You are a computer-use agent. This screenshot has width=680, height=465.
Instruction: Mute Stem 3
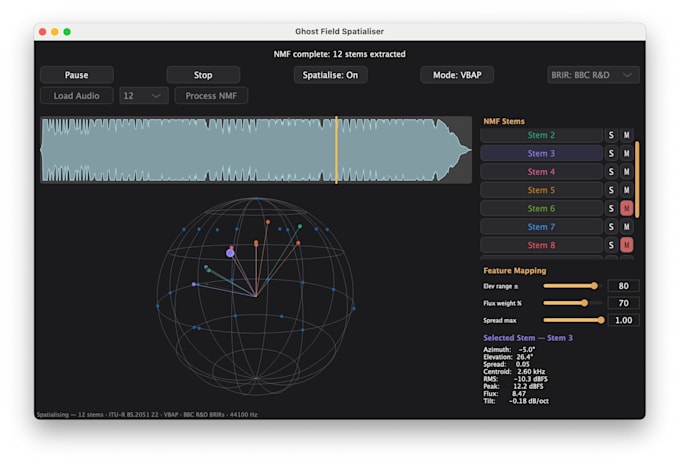pos(626,154)
